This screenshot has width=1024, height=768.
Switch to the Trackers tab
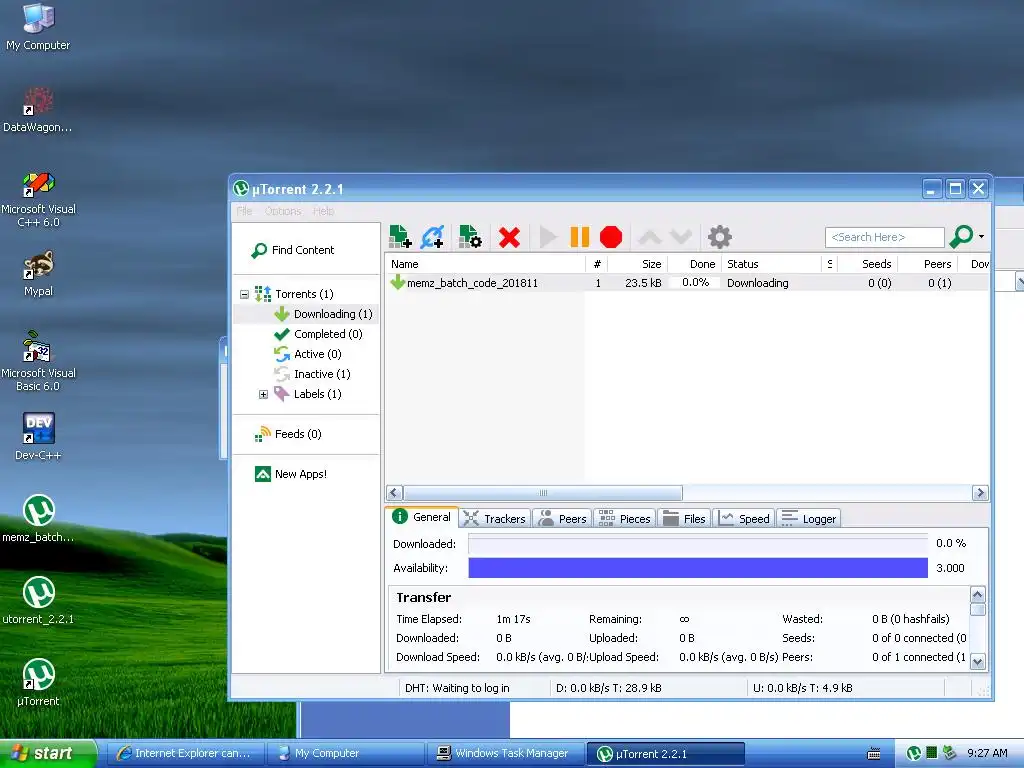tap(494, 519)
